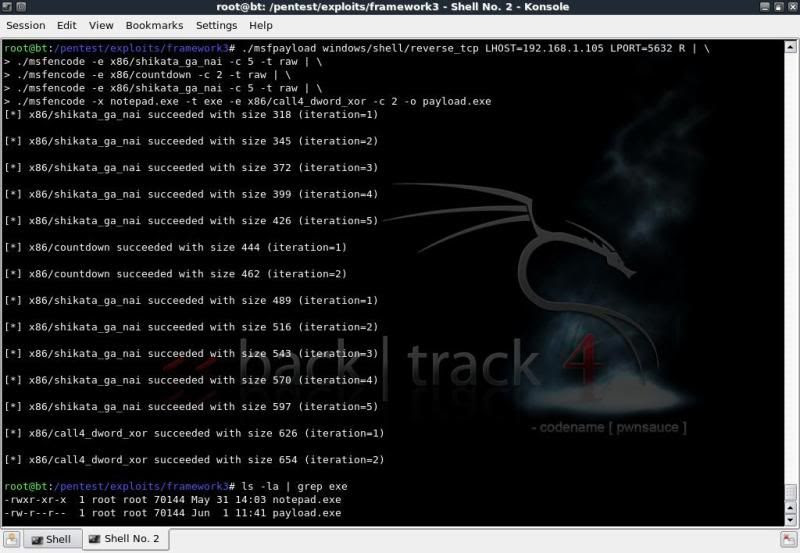
Task: Open the window menu icon in the title bar
Action: [8, 7]
